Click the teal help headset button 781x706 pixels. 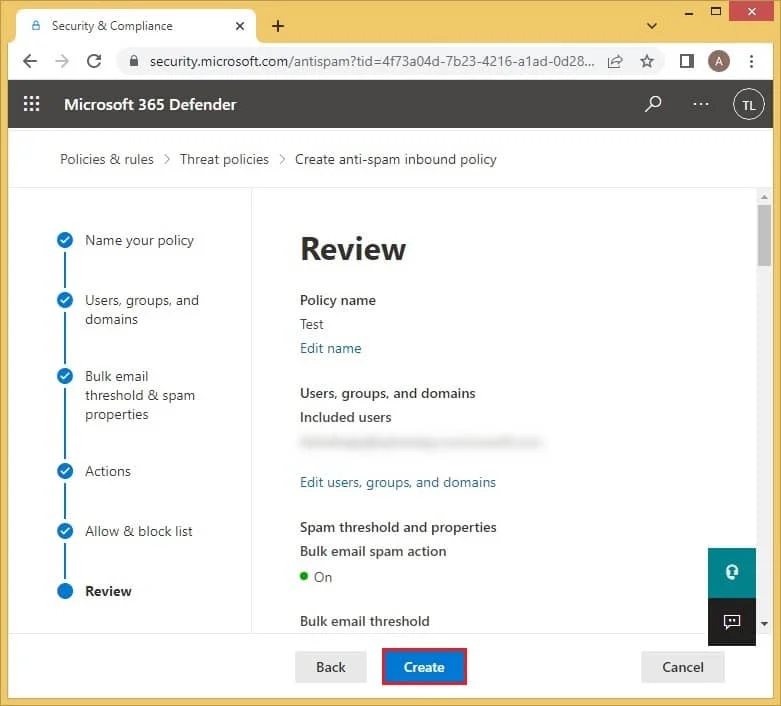pyautogui.click(x=732, y=572)
